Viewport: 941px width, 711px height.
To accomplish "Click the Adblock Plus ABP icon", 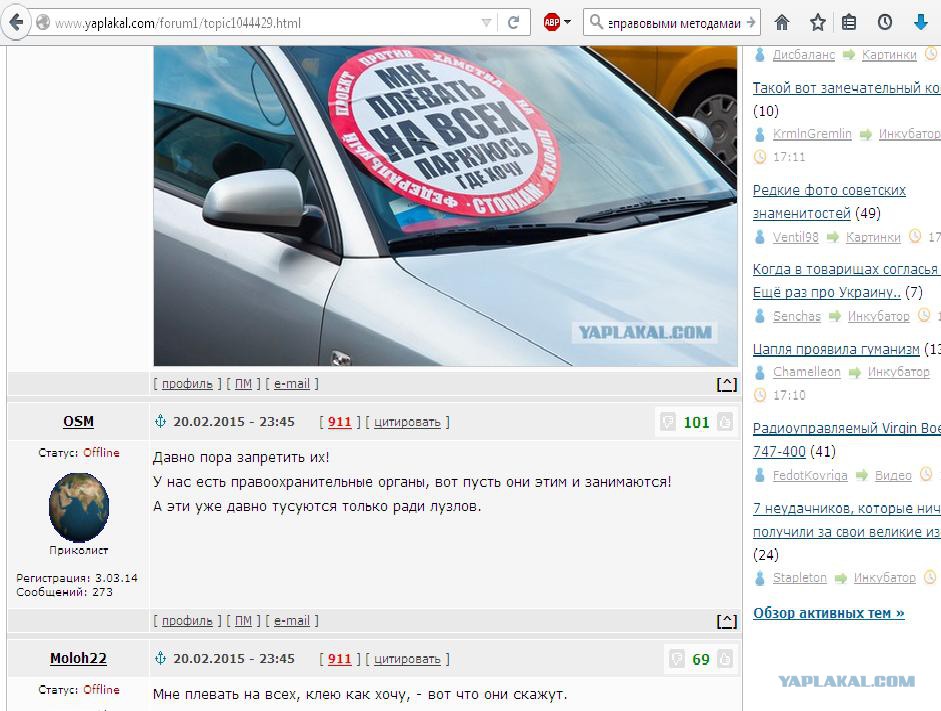I will (552, 23).
